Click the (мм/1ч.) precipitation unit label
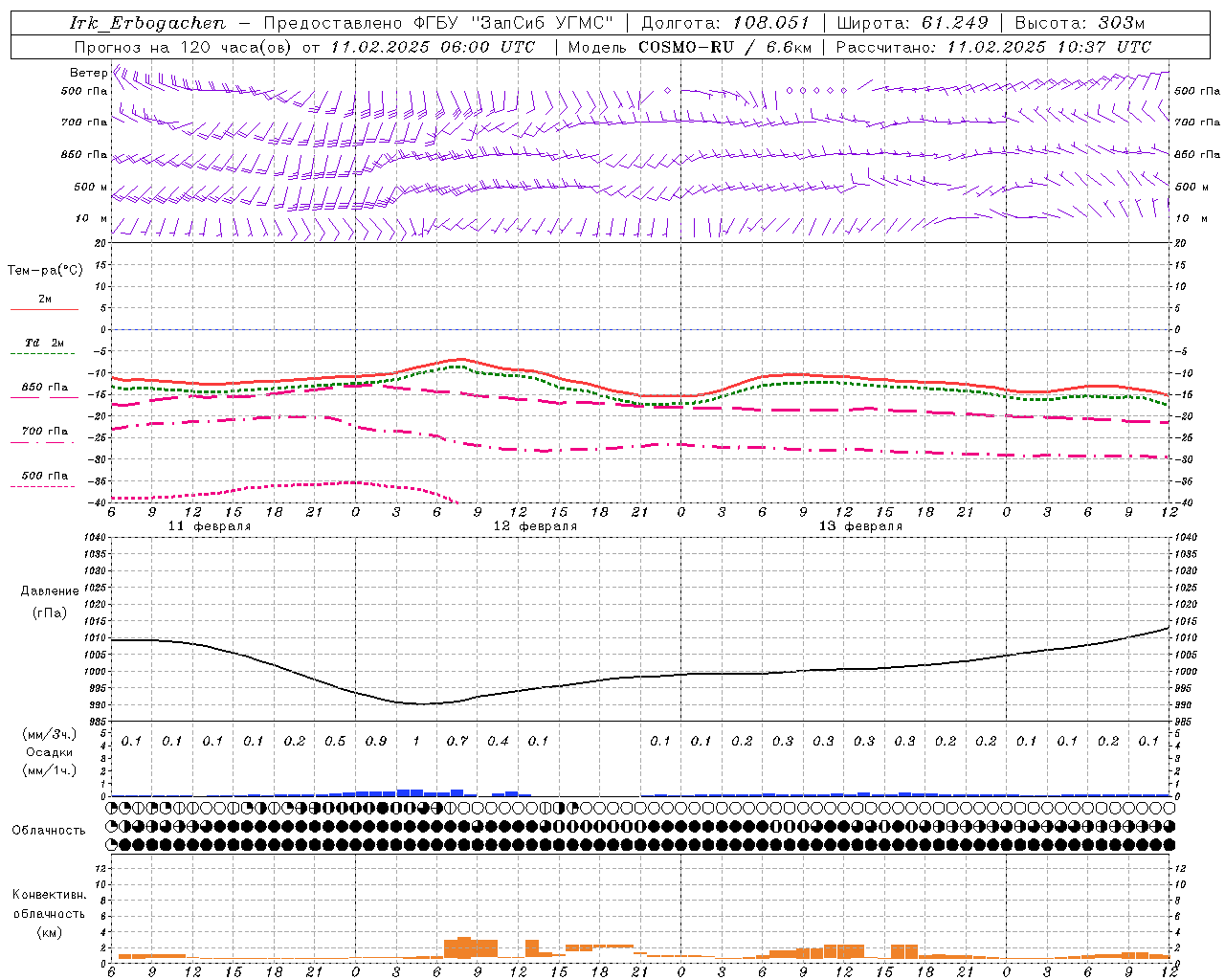This screenshot has width=1225, height=980. pos(49,771)
